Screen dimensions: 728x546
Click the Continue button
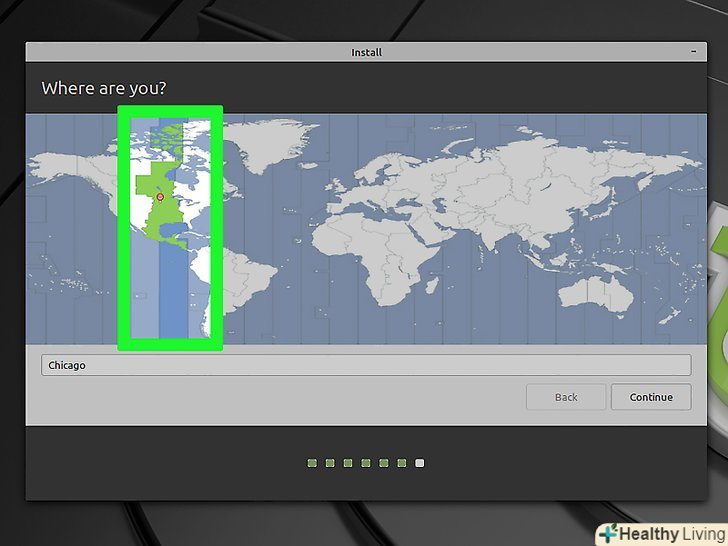point(651,397)
